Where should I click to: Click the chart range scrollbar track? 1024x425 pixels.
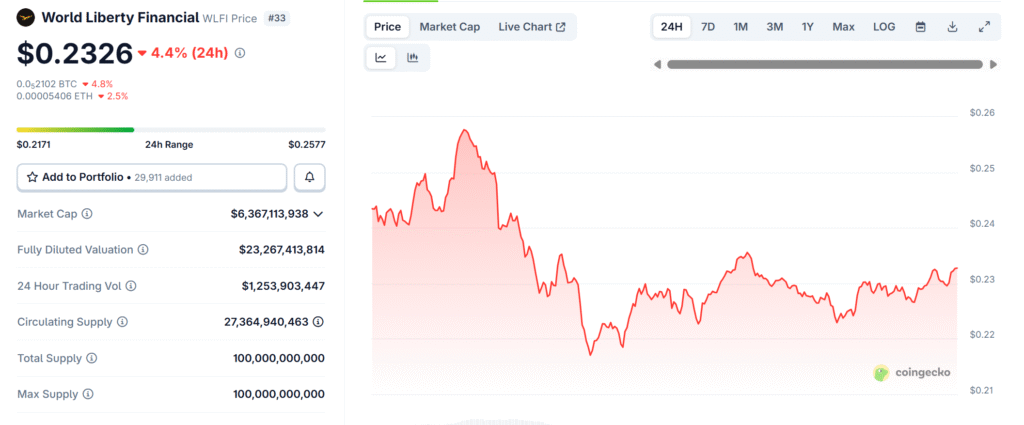(824, 64)
